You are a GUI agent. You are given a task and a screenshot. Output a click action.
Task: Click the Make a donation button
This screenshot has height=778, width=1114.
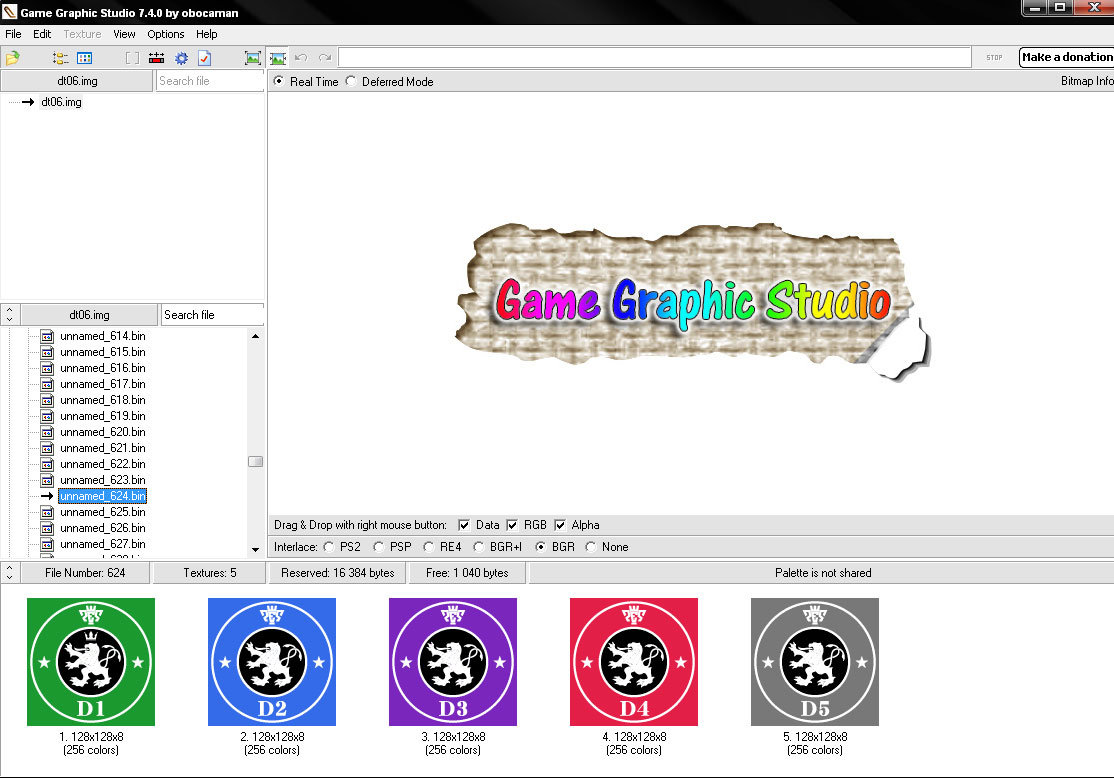pyautogui.click(x=1066, y=57)
